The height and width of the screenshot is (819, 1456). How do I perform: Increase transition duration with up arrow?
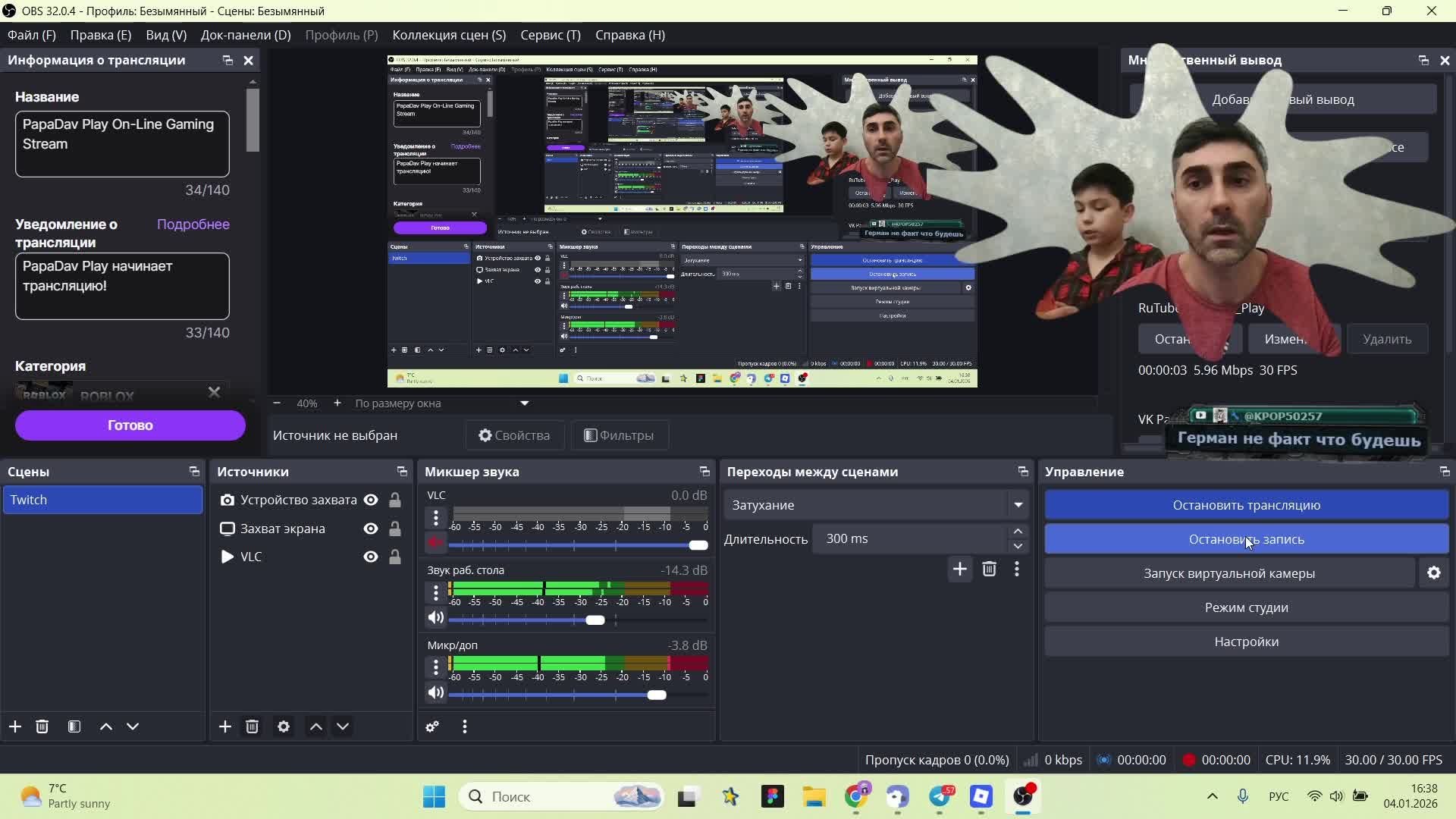(x=1018, y=532)
